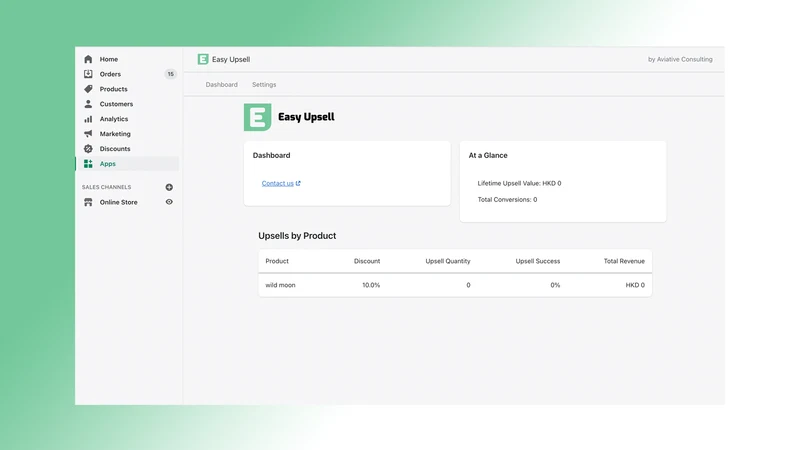This screenshot has height=450, width=800.
Task: Click the 'At a Glance' card title
Action: 488,155
